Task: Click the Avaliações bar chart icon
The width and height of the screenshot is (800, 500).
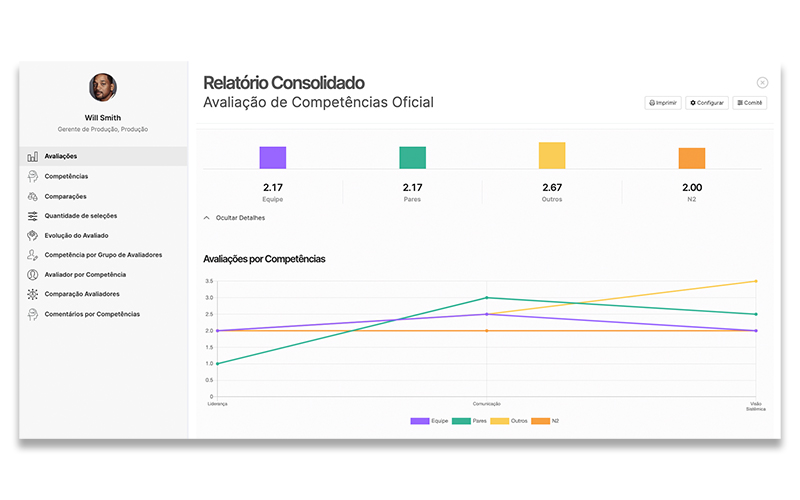Action: coord(33,157)
